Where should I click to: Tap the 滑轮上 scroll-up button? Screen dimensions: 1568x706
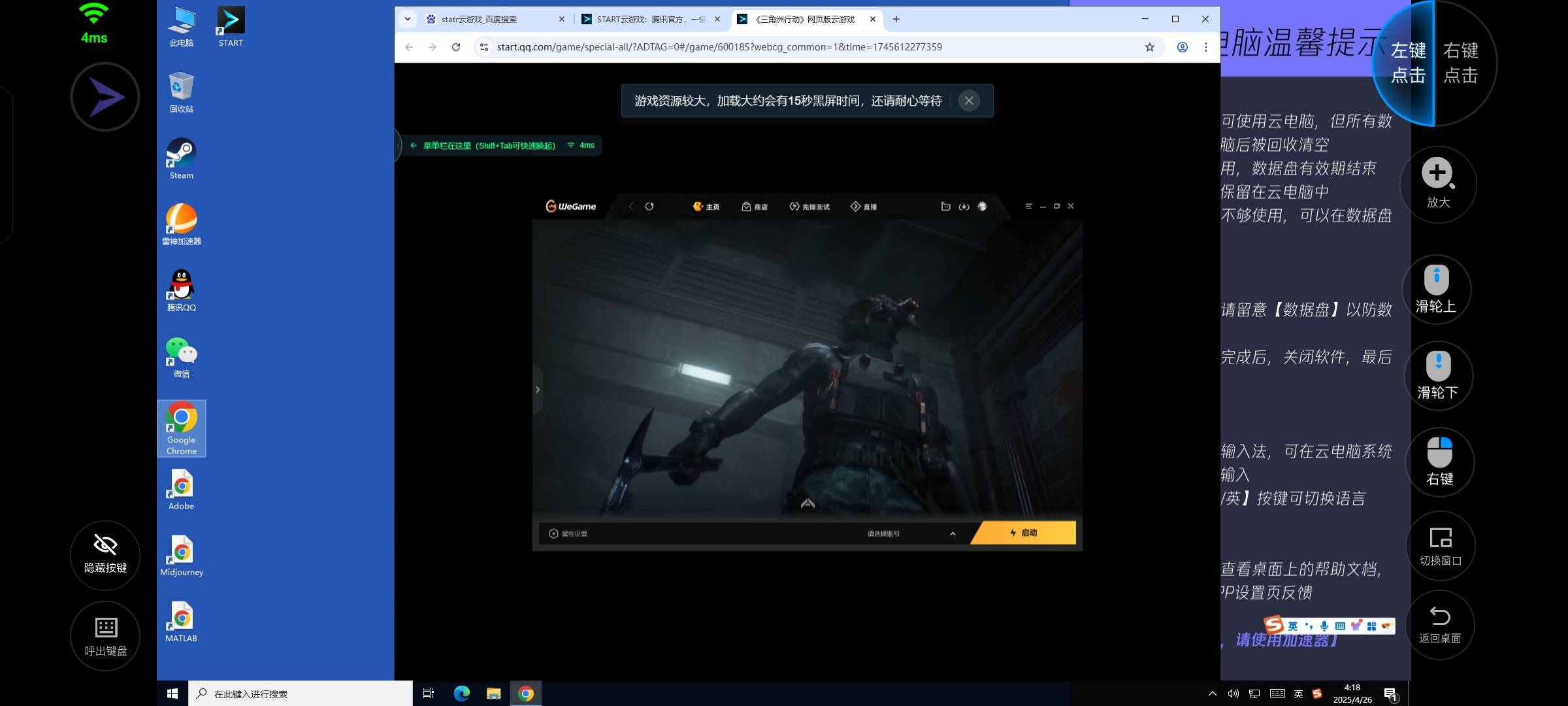coord(1436,290)
